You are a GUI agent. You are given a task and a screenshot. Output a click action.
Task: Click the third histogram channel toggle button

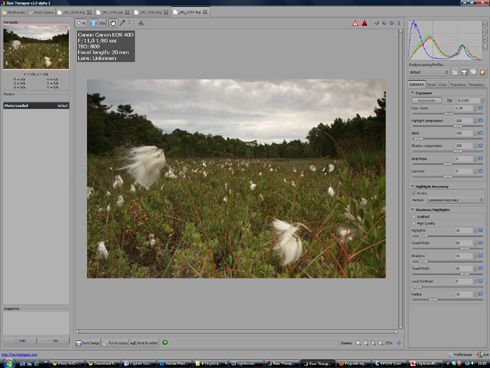point(485,39)
